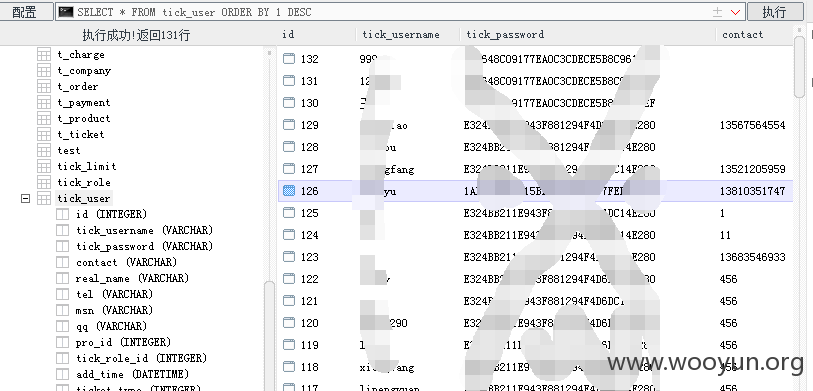
Task: Click the 配置 configuration button
Action: (26, 11)
